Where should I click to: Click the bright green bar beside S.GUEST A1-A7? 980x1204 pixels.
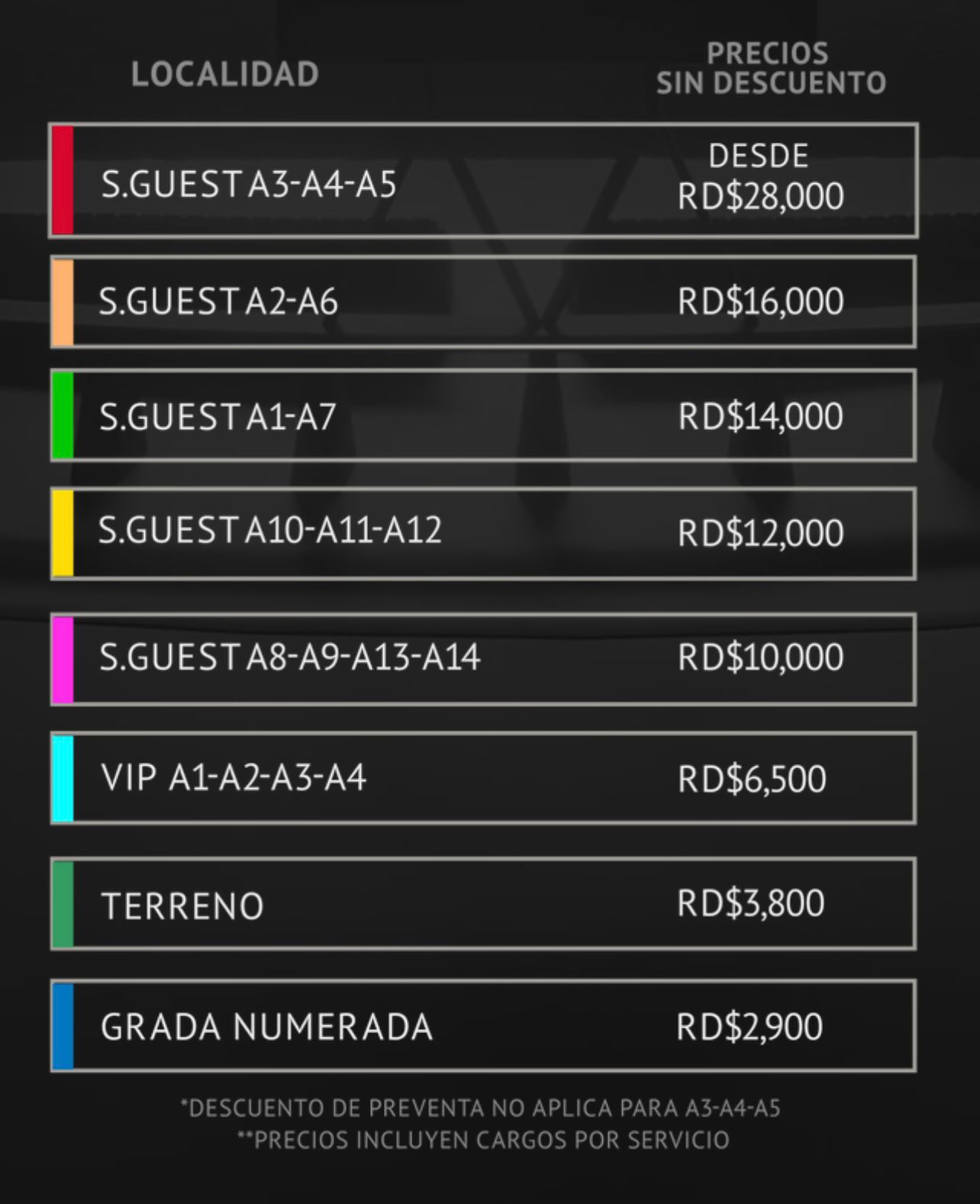coord(63,415)
